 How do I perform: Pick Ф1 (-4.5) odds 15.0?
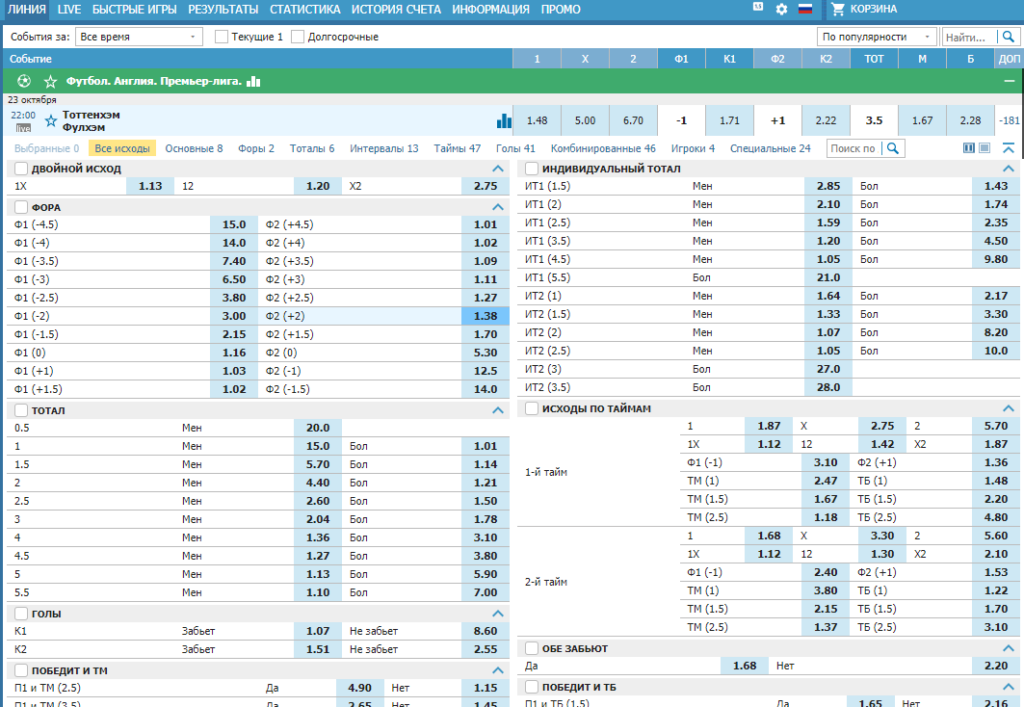(x=234, y=224)
